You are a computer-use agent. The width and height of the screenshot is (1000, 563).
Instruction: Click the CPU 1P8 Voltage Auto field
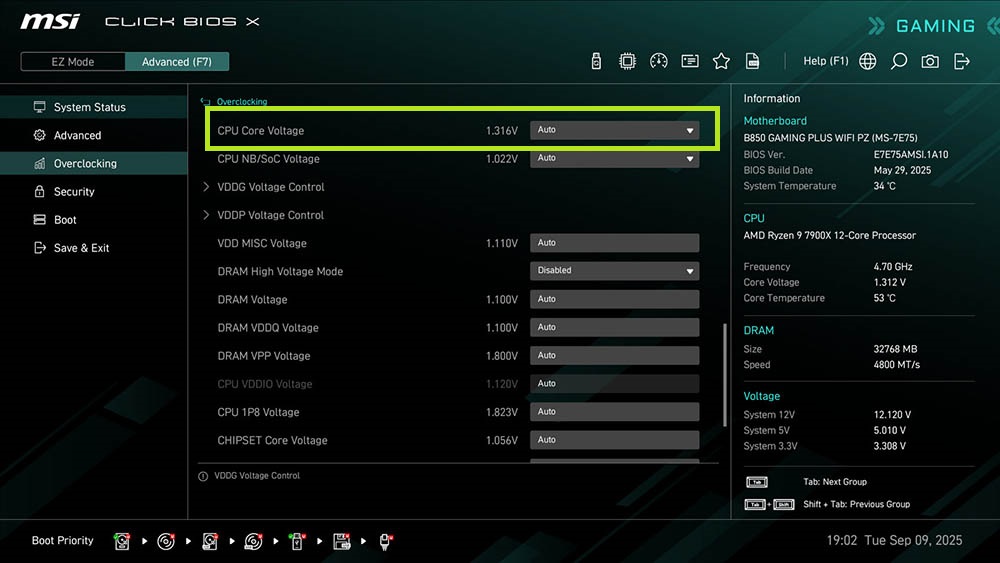tap(614, 412)
